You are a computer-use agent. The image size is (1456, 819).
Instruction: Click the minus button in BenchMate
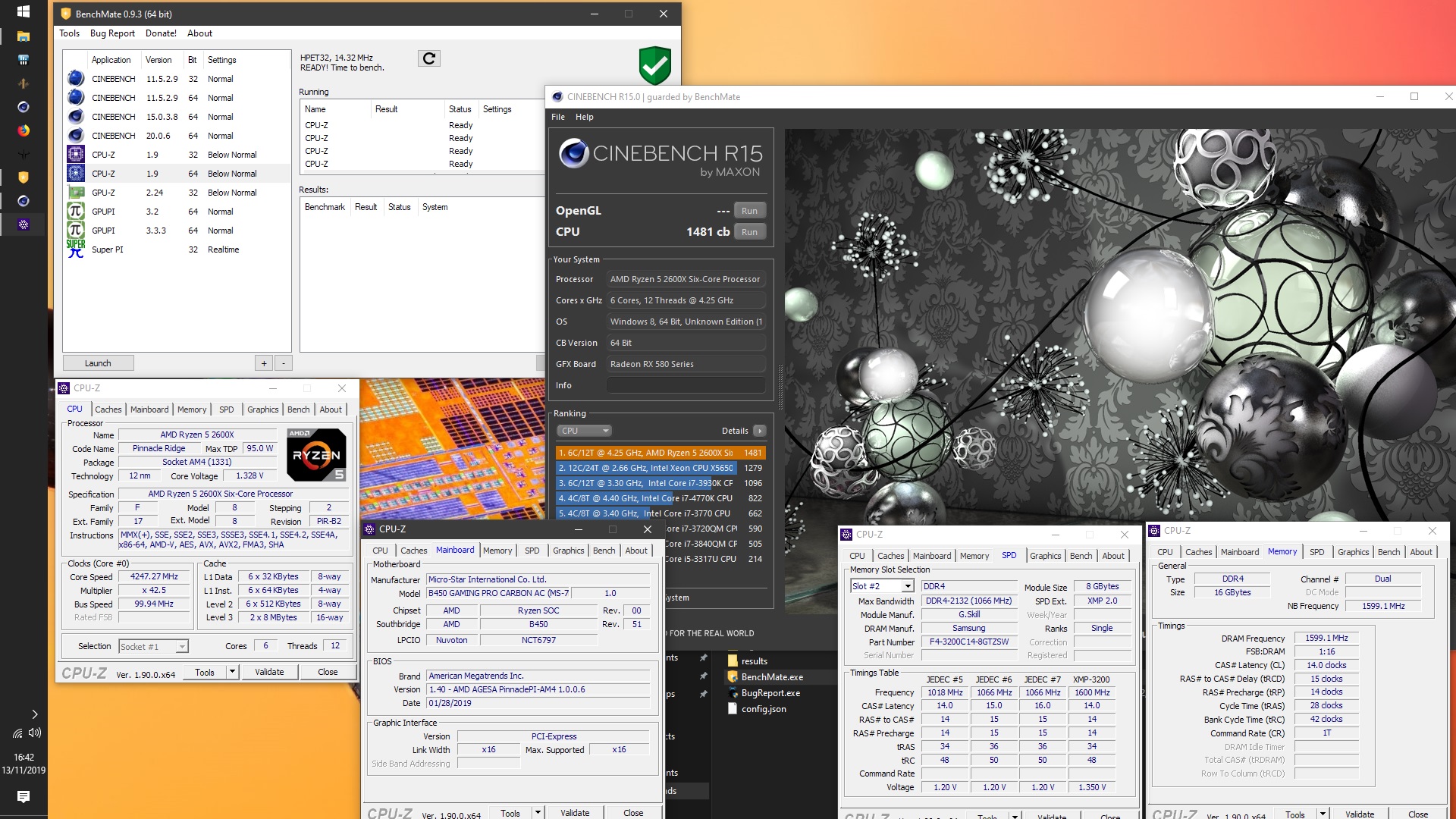pos(283,363)
